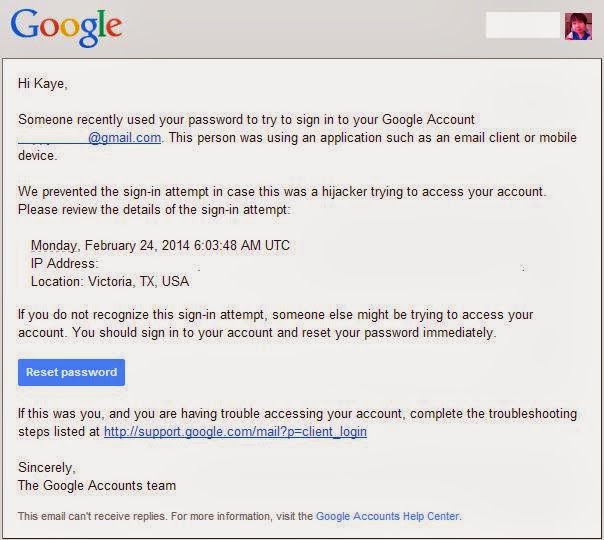Click the "We prevented the sign-in attempt" sentence
604x540 pixels.
click(282, 191)
